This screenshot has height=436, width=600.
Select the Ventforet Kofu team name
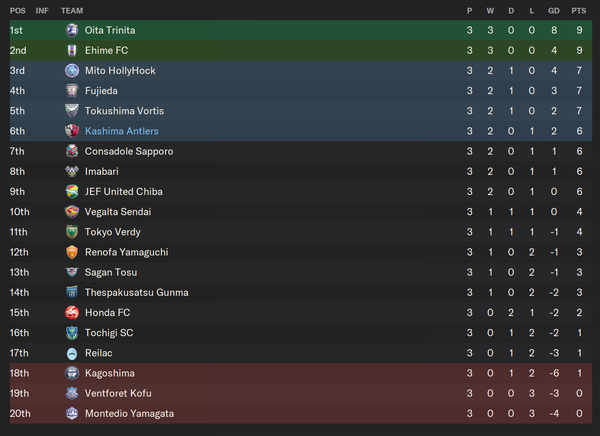click(117, 393)
